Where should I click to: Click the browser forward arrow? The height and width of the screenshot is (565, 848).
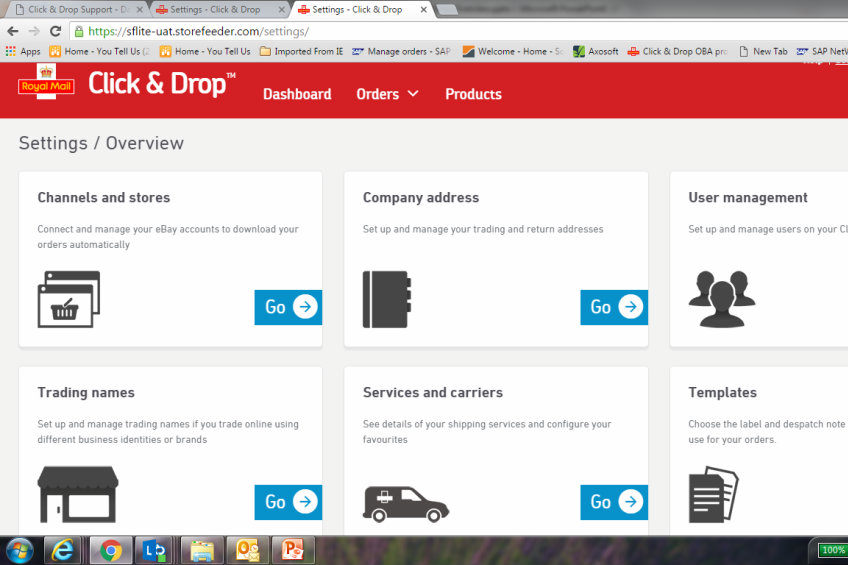(x=34, y=31)
